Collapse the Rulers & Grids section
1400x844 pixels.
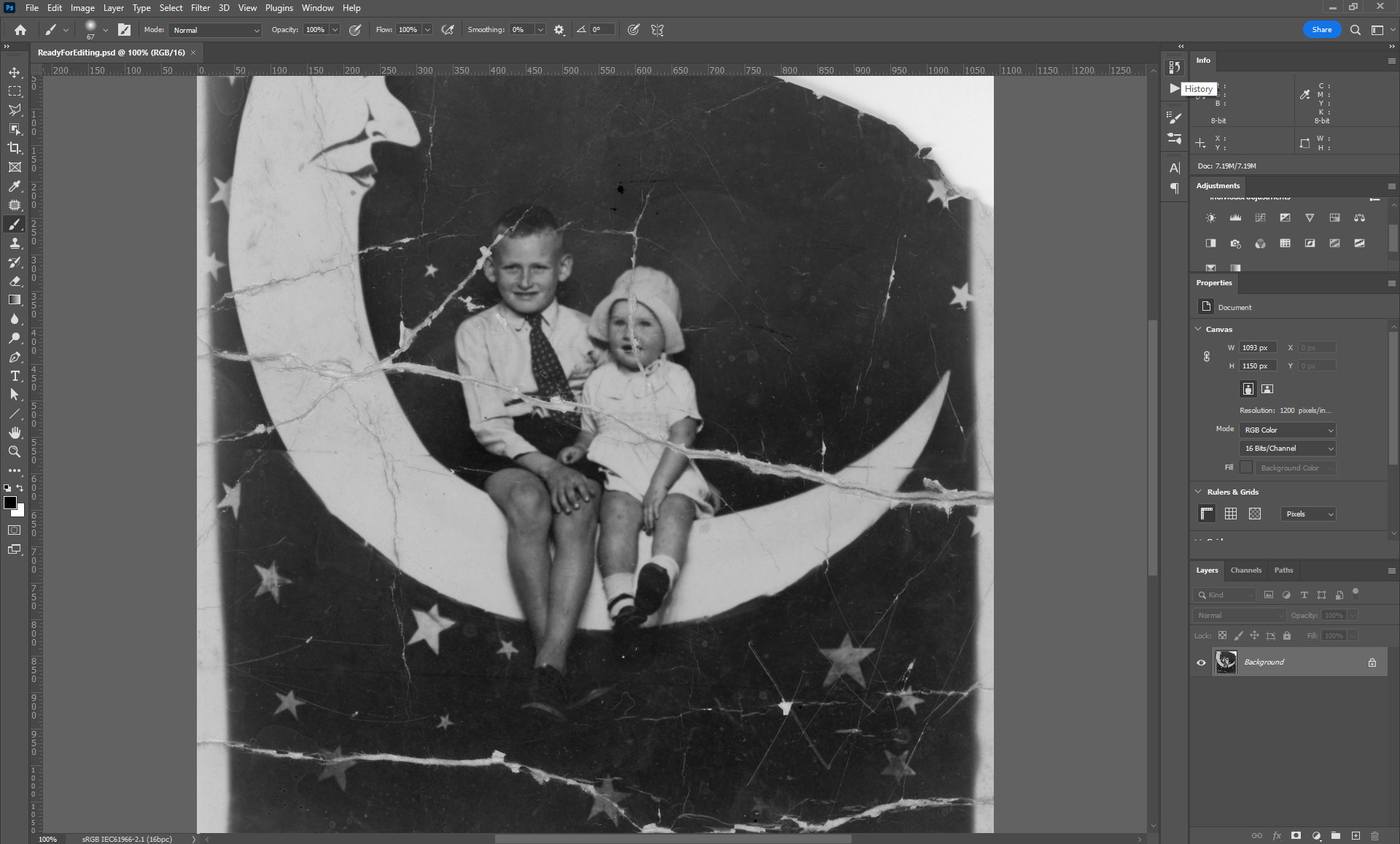click(1198, 492)
